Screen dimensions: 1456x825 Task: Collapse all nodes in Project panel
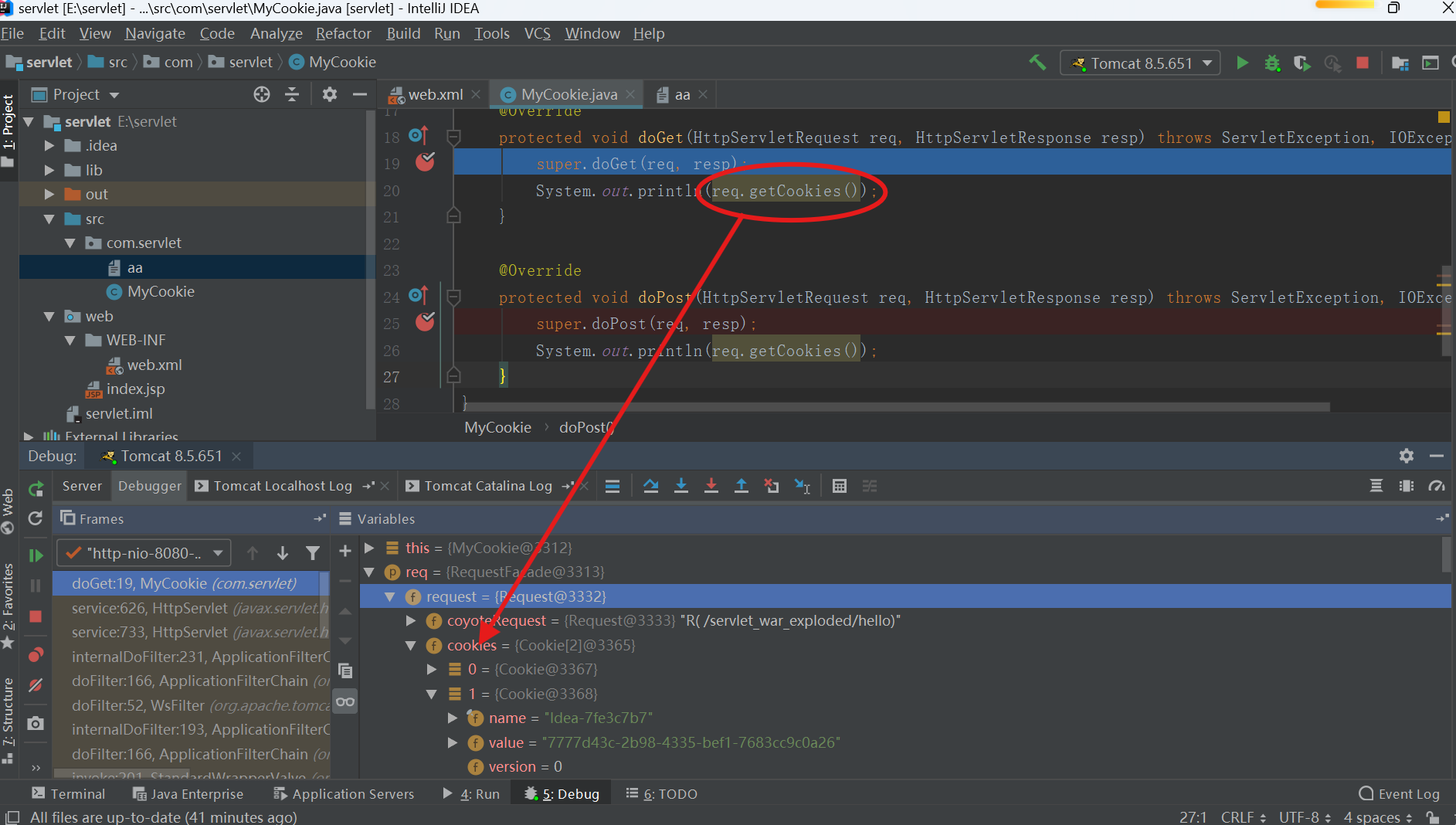coord(292,94)
